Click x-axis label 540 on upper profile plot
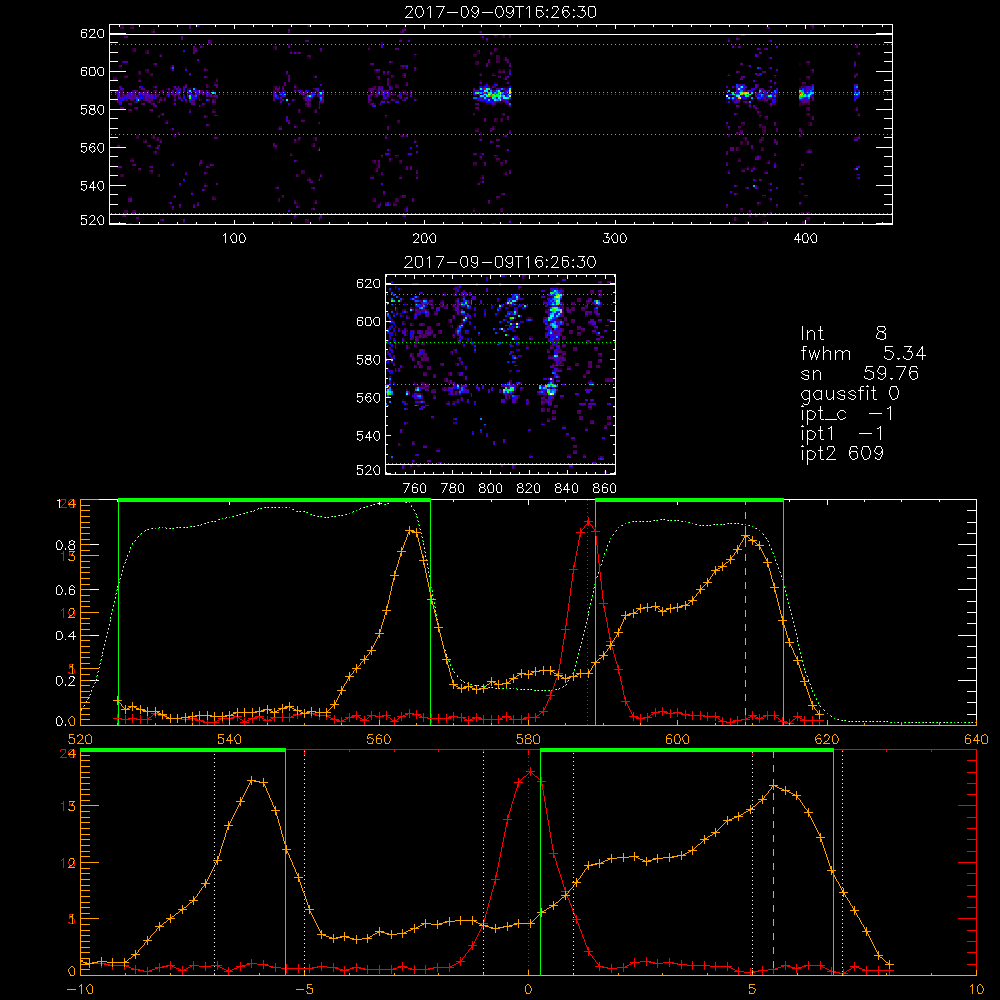 tap(230, 739)
